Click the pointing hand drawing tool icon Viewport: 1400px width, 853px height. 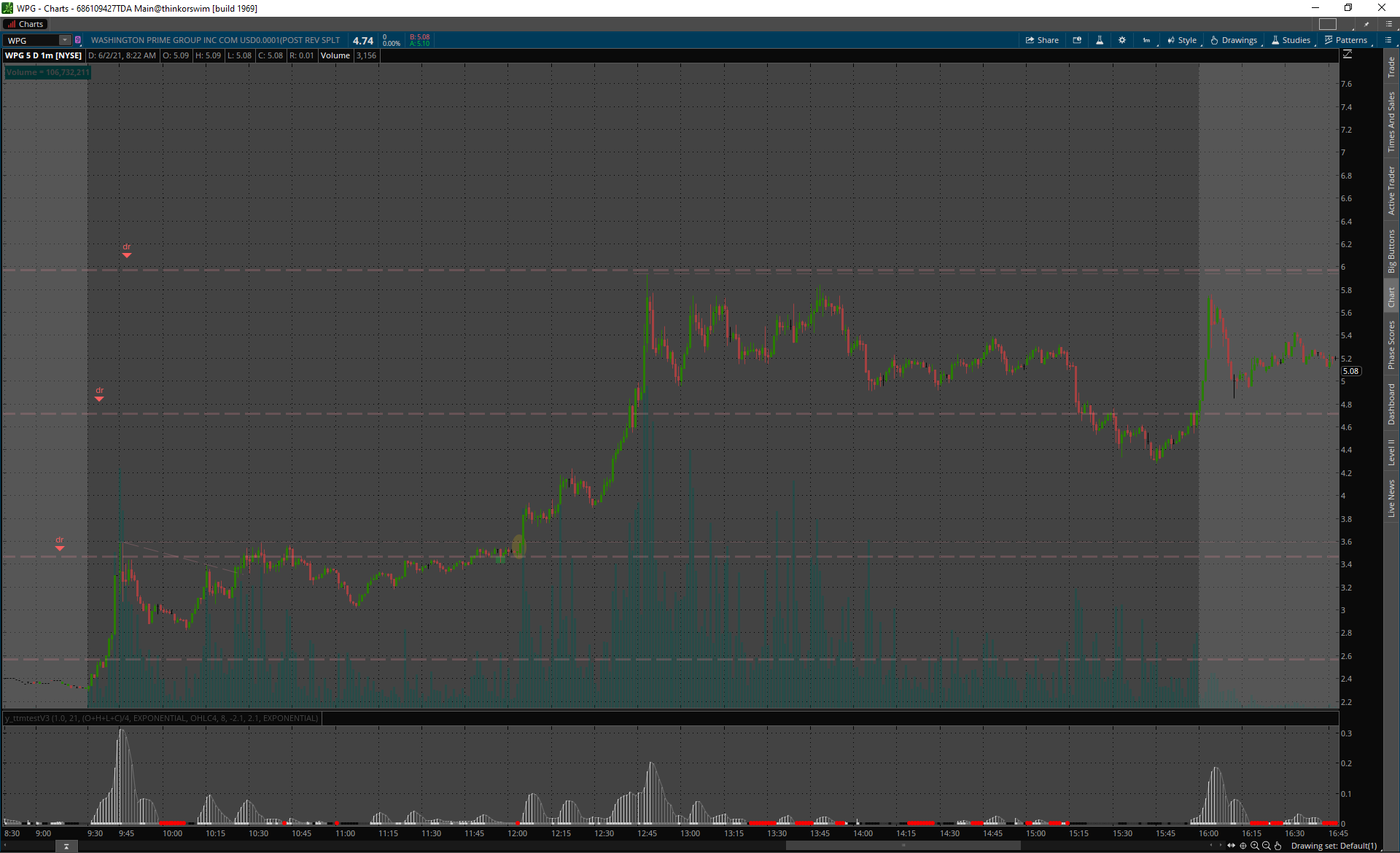point(1278,846)
